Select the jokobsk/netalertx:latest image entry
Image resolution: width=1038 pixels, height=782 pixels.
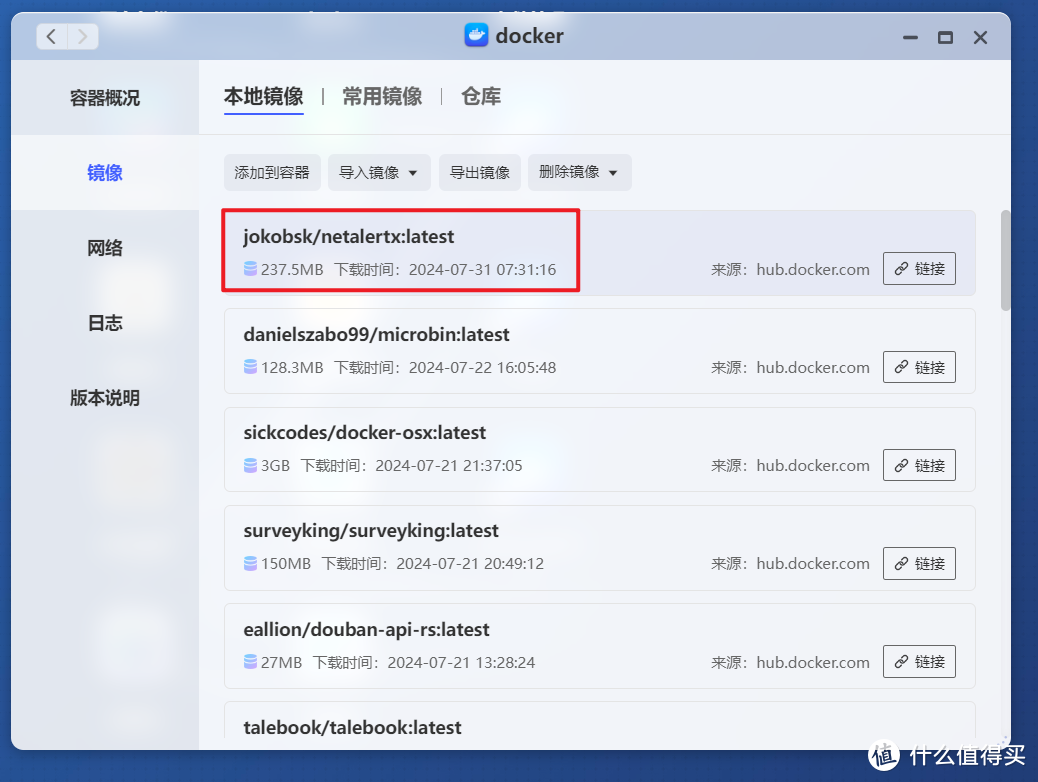pos(400,250)
